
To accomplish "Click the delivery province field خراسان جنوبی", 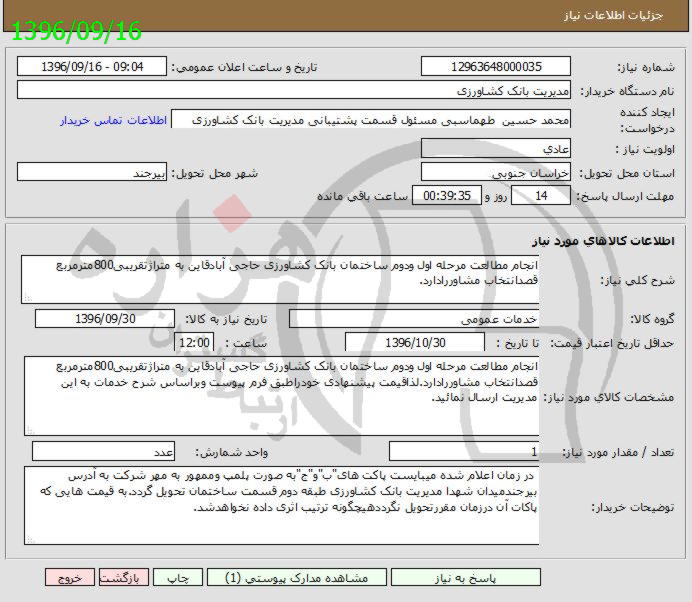I will [x=496, y=172].
